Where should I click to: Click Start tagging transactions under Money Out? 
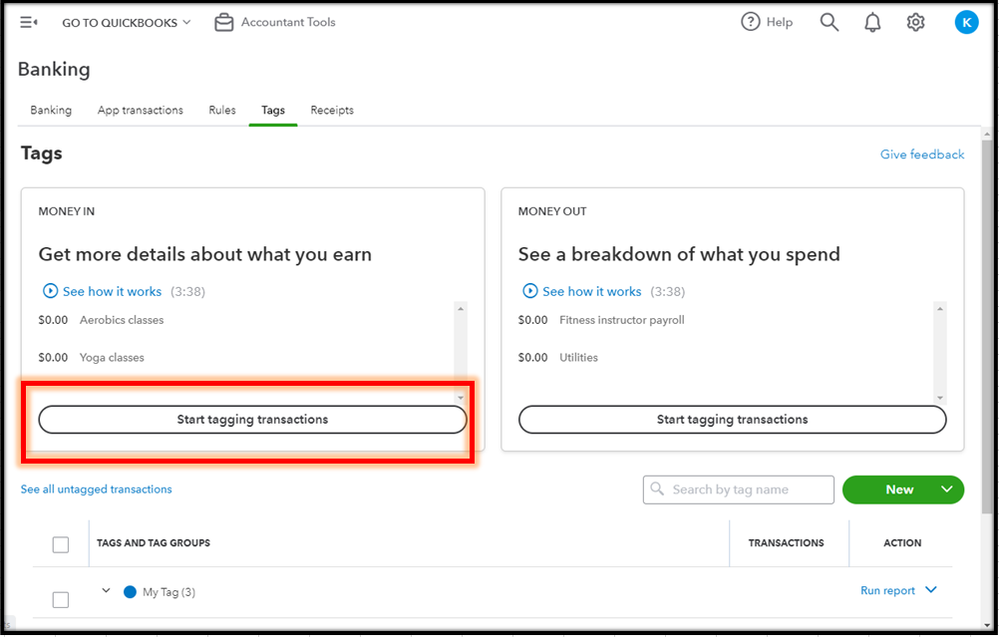pyautogui.click(x=732, y=420)
